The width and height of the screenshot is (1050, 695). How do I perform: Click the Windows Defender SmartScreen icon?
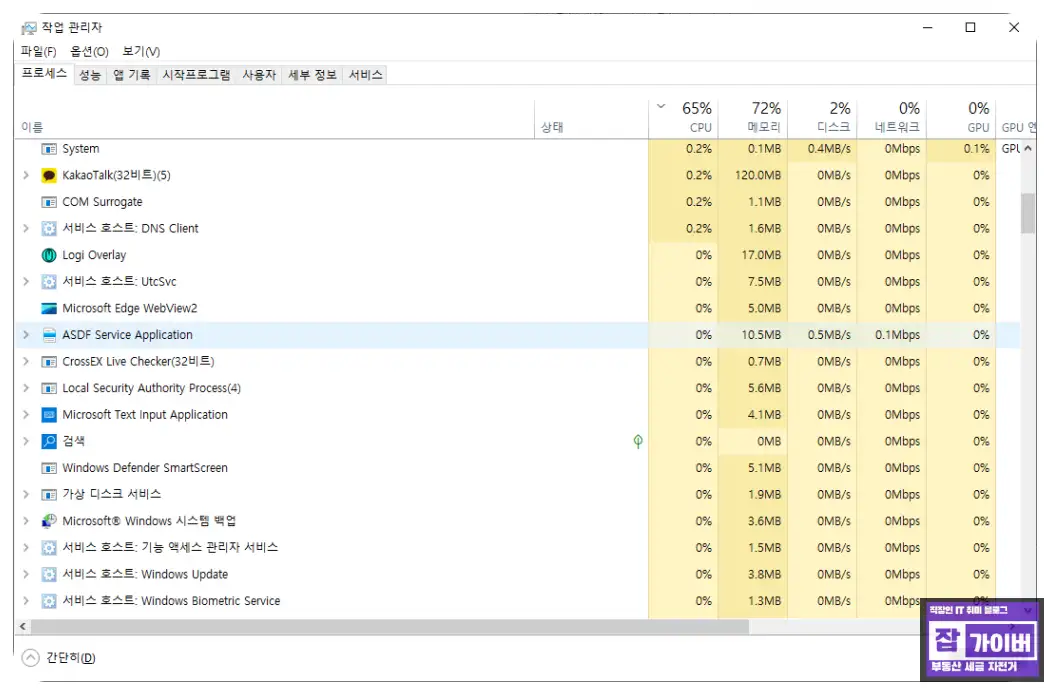(x=49, y=468)
